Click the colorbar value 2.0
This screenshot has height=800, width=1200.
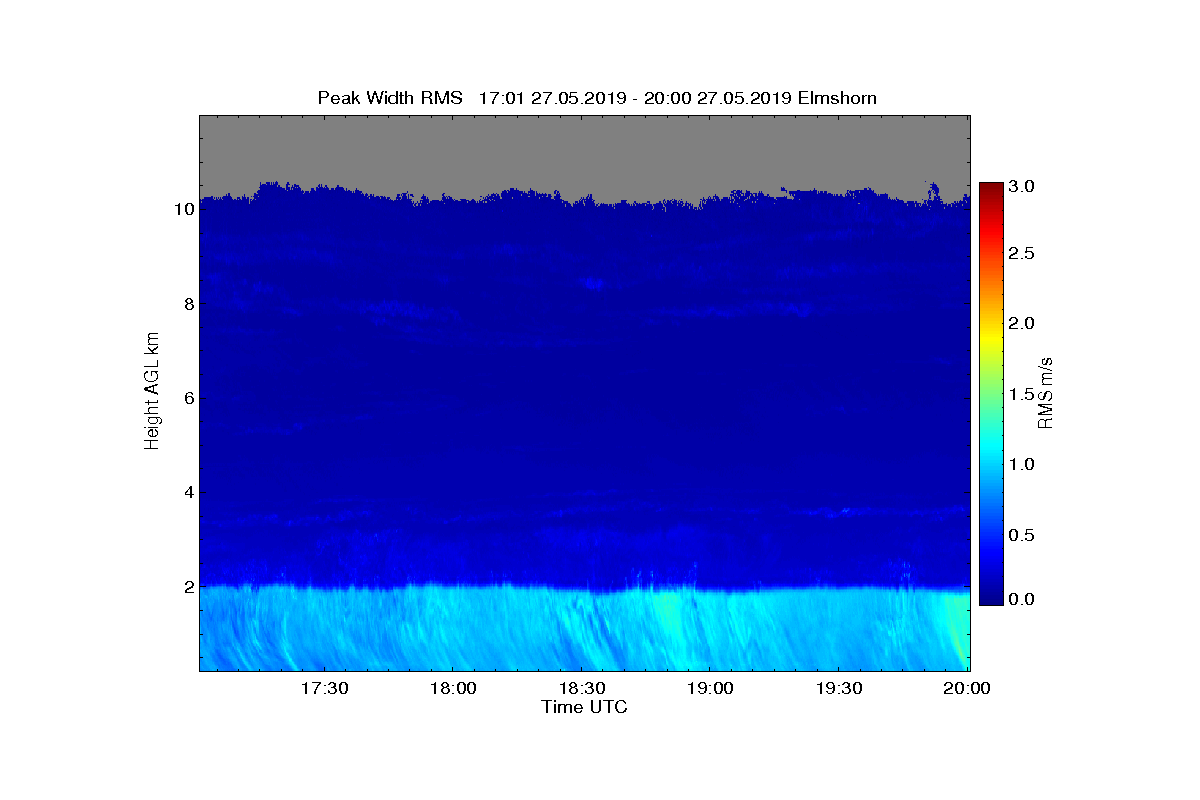click(x=1022, y=323)
